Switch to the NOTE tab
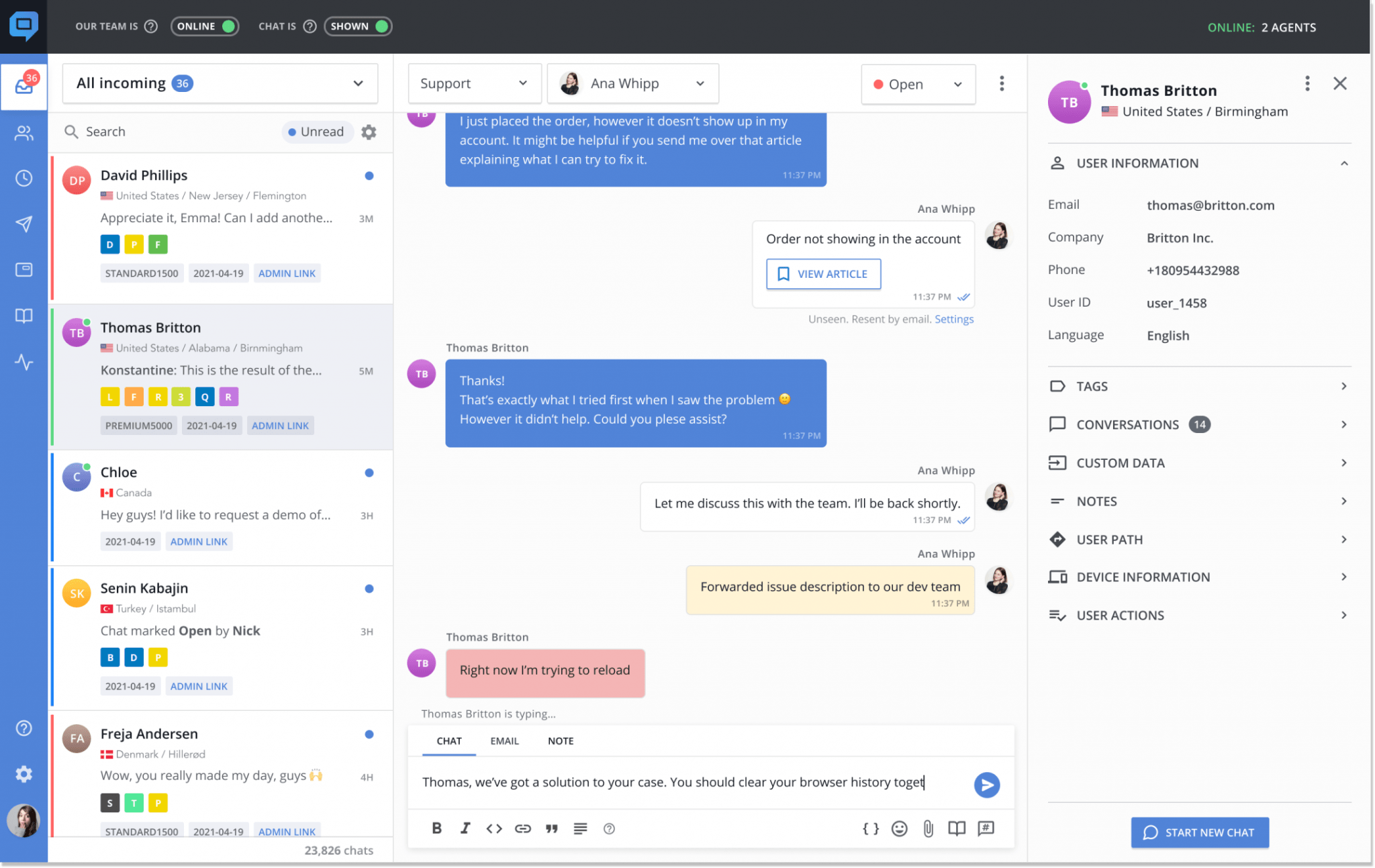1375x868 pixels. [560, 740]
